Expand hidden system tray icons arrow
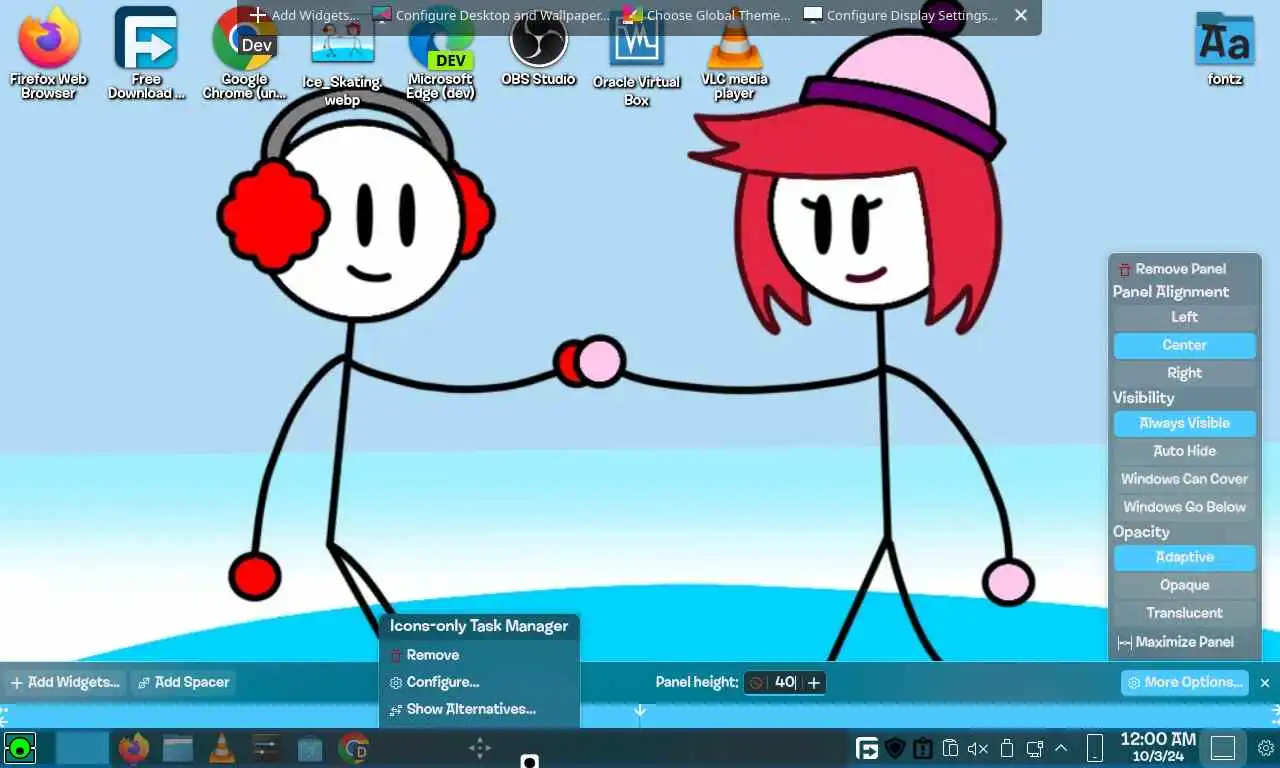This screenshot has width=1280, height=768. point(1061,748)
